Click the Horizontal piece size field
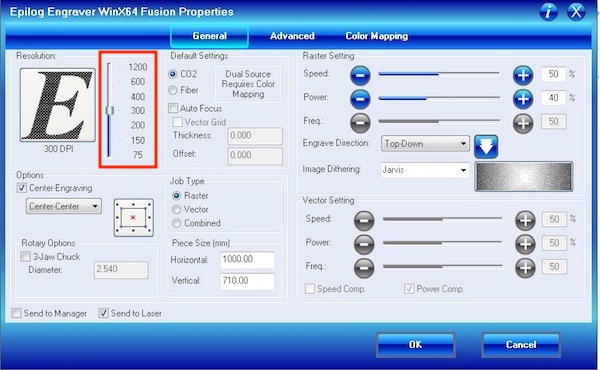The image size is (600, 370). pos(248,260)
